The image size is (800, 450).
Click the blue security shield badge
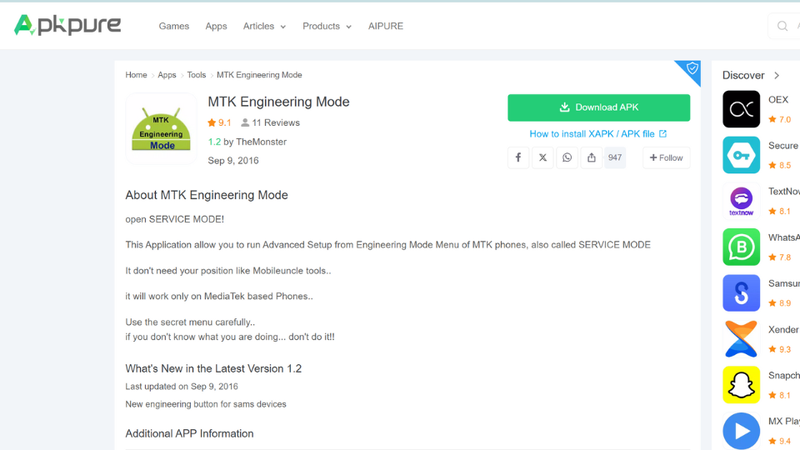click(x=691, y=69)
